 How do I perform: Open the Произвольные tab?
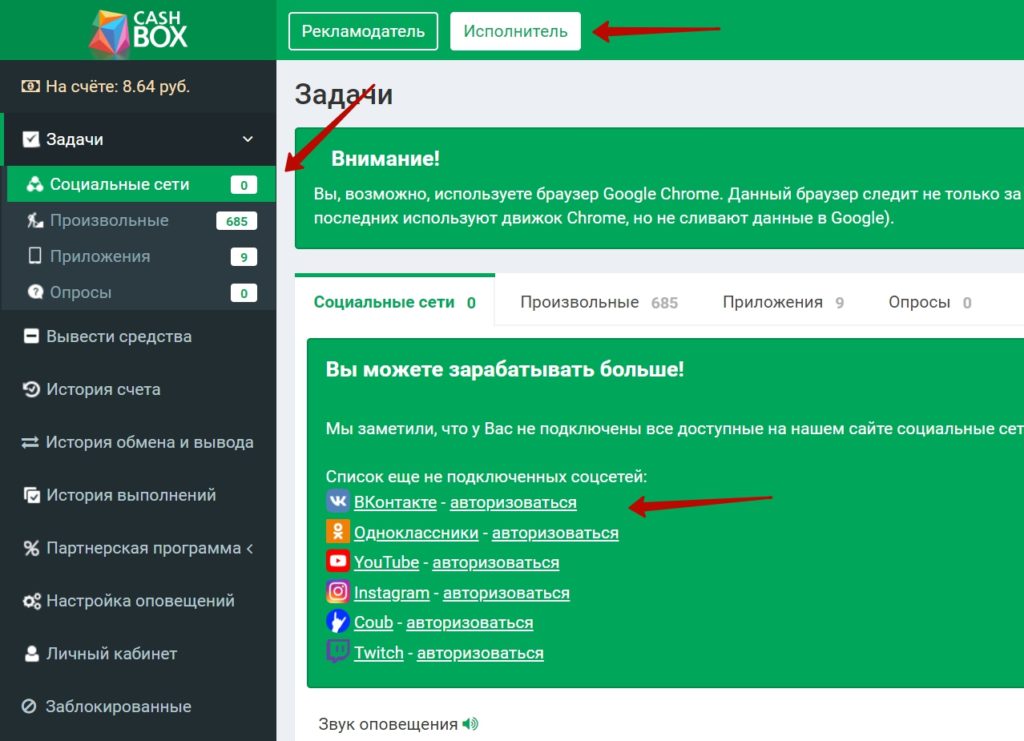point(598,302)
